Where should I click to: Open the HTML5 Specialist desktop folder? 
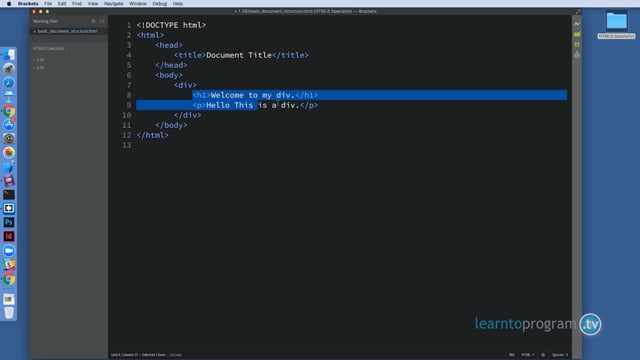pyautogui.click(x=616, y=24)
